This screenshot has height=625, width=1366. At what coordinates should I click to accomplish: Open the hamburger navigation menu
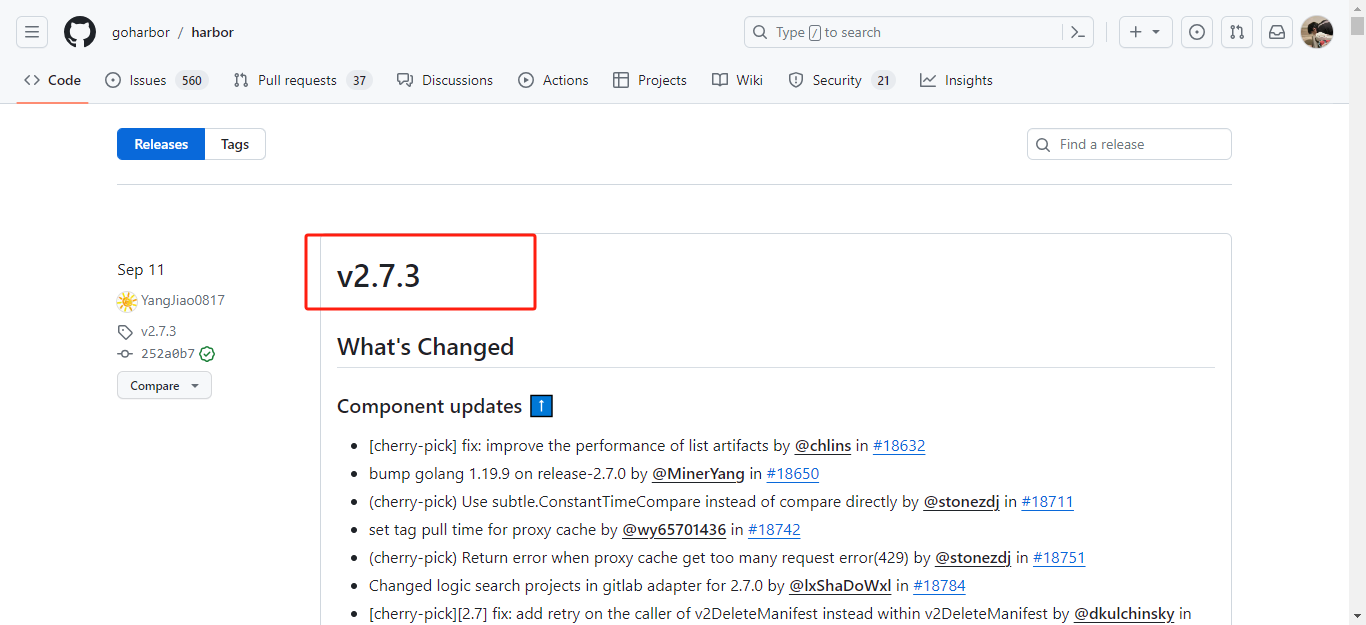coord(32,32)
